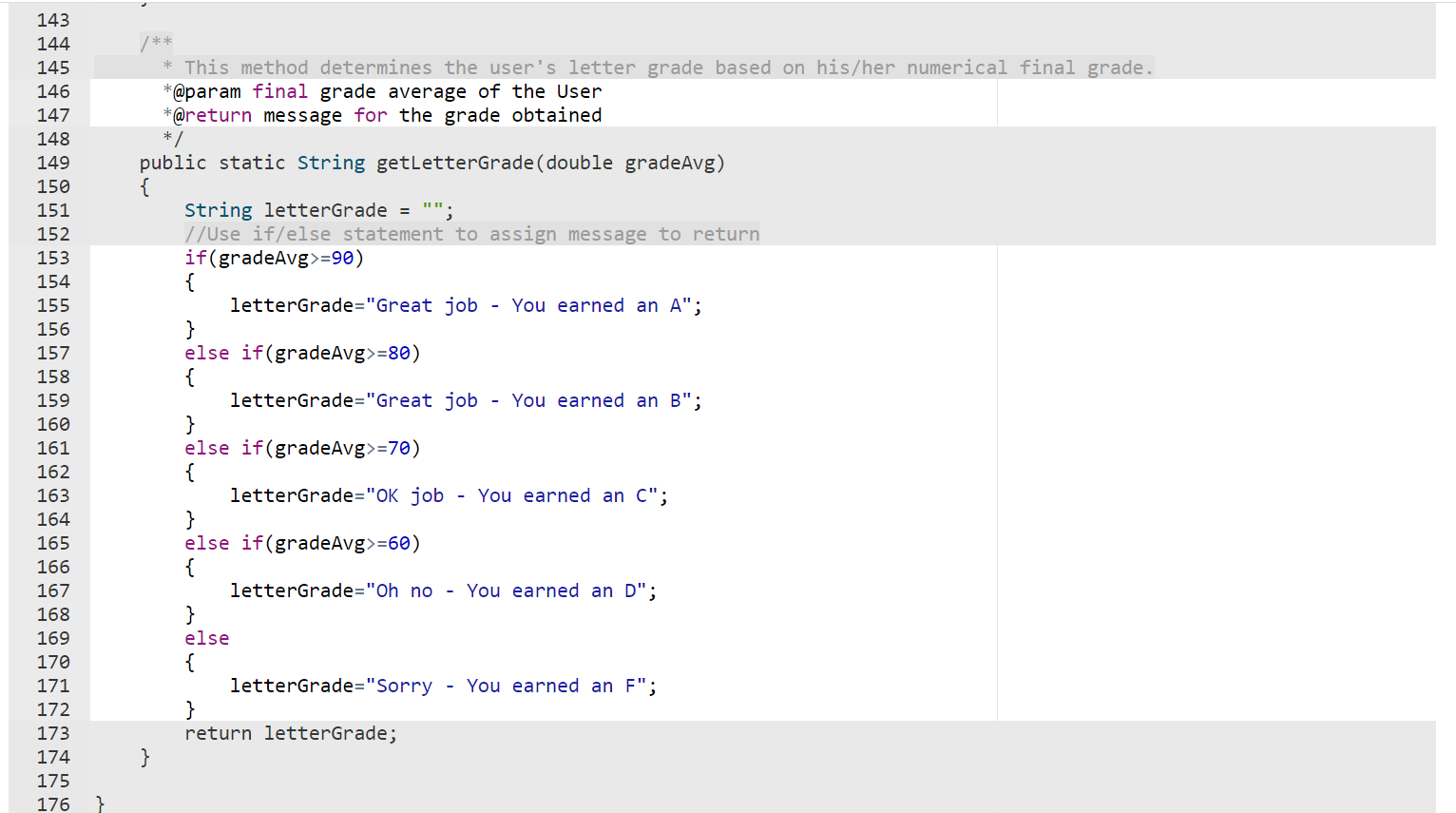Click the "This method determines" Javadoc line
Viewport: 1456px width, 813px height.
click(x=659, y=68)
